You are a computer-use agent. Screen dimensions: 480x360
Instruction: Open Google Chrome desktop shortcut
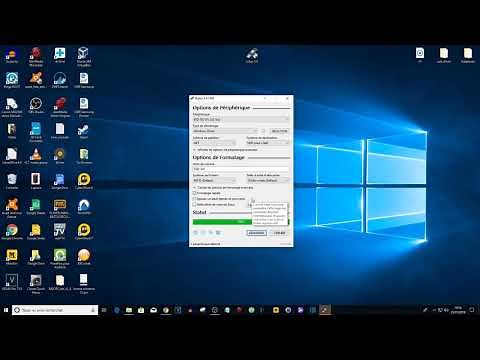coord(12,232)
